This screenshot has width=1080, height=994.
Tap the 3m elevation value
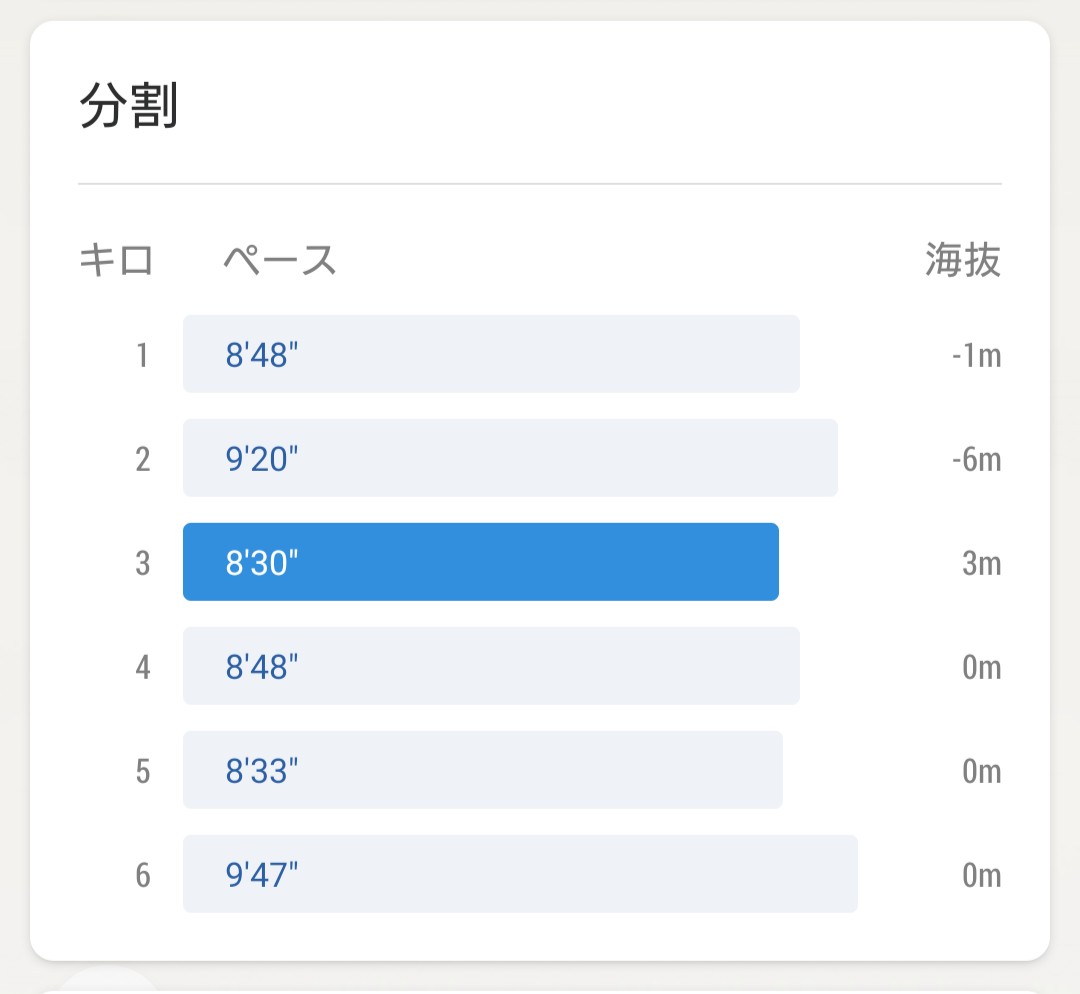click(981, 563)
